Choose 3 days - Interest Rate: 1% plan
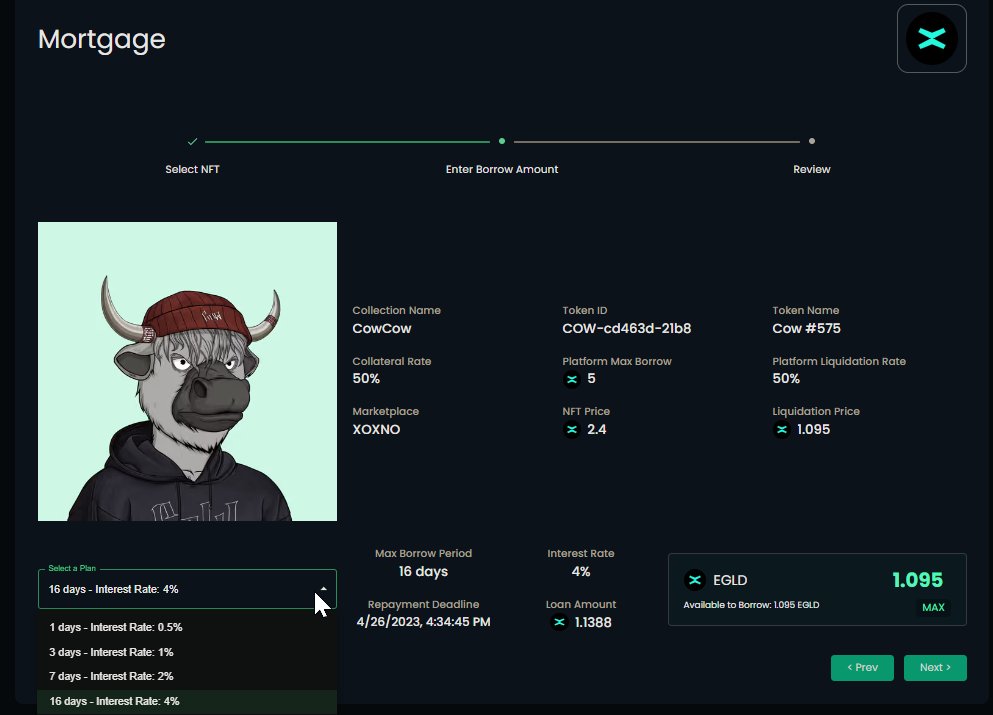The height and width of the screenshot is (715, 993). [187, 652]
